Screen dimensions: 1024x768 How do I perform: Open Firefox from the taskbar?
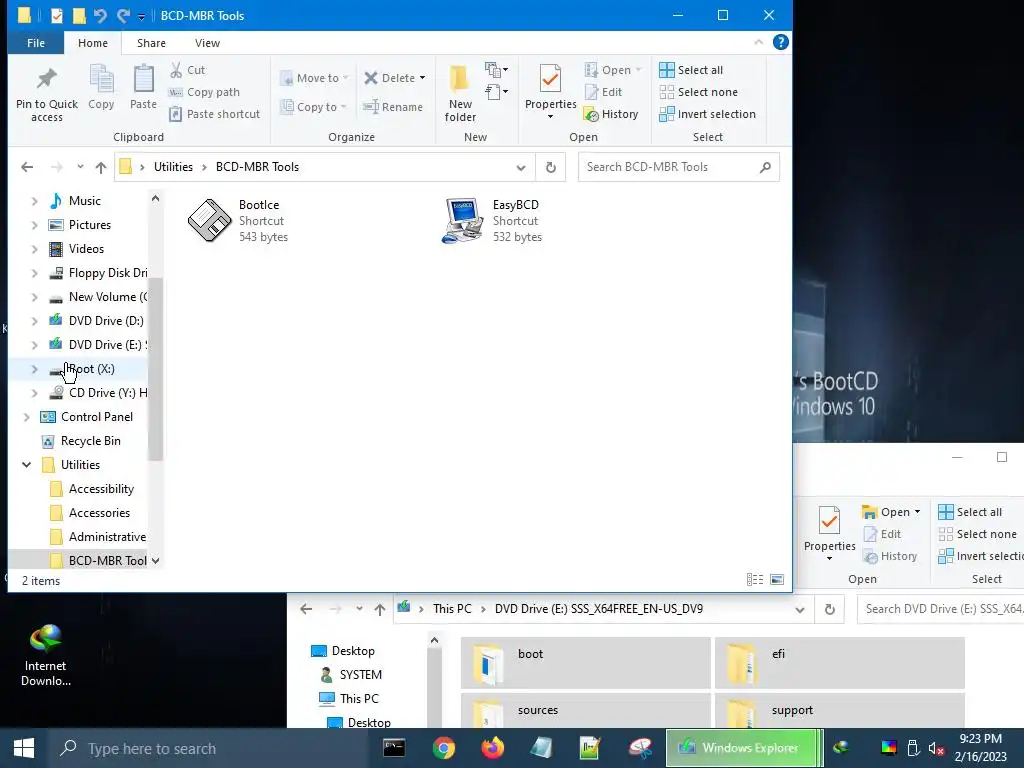[493, 748]
